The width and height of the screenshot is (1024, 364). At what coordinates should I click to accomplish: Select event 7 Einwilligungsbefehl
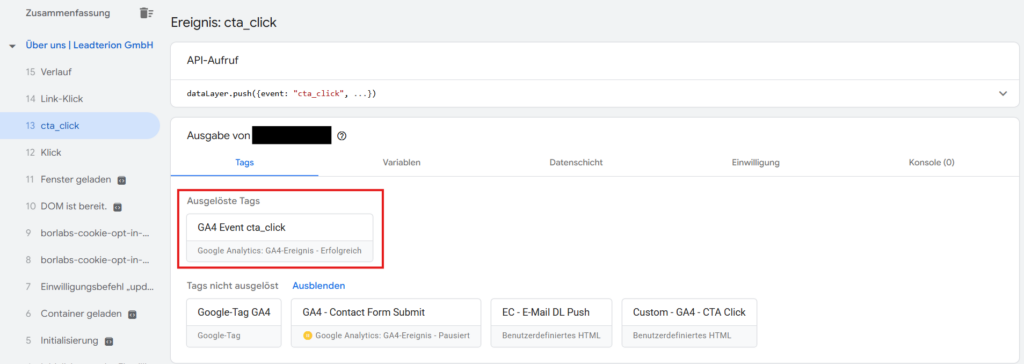tap(80, 287)
